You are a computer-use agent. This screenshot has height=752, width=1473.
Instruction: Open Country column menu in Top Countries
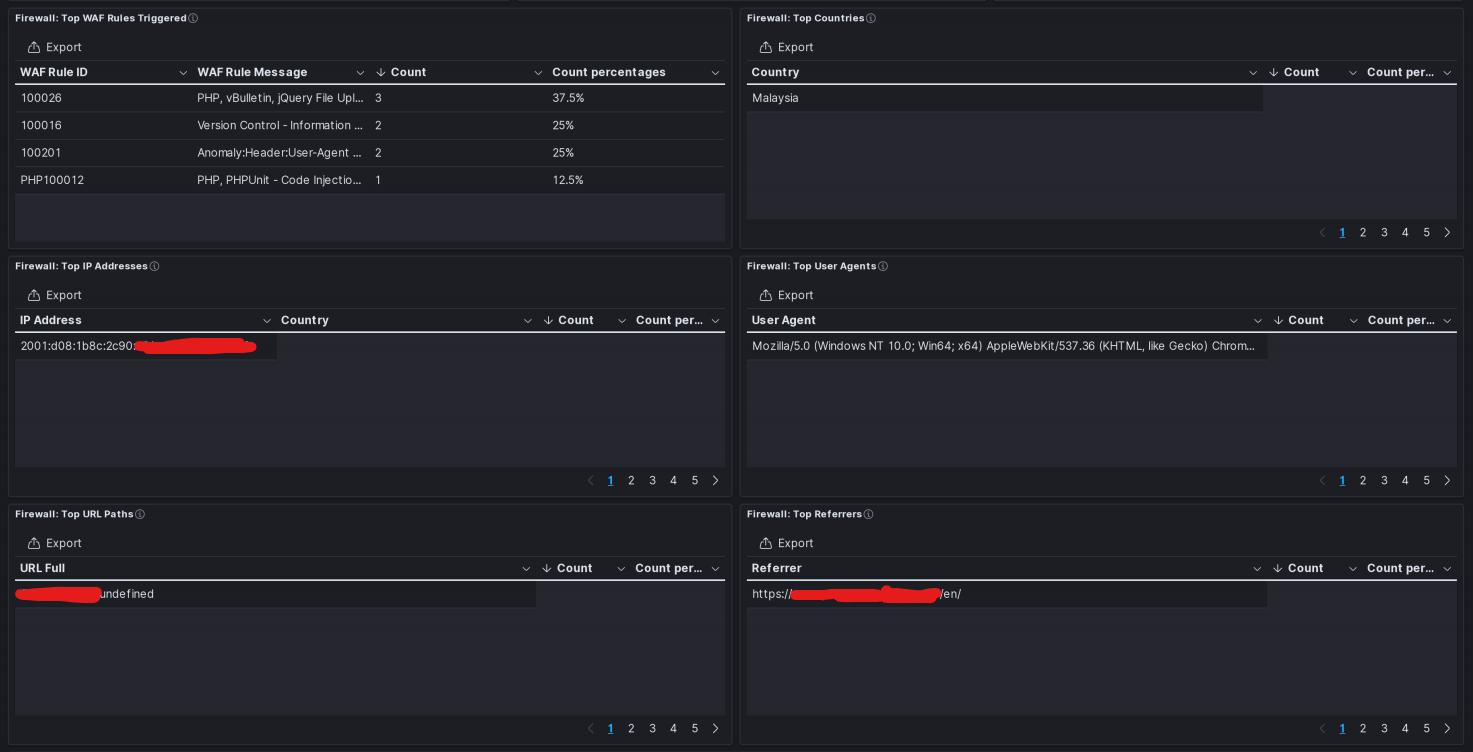[x=1253, y=73]
